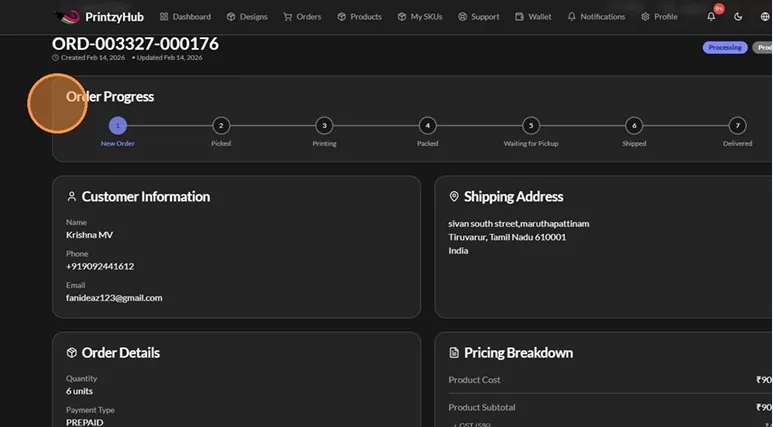Click Tiruvarur, Tamil Nadu 610001 text
The image size is (773, 427).
507,237
